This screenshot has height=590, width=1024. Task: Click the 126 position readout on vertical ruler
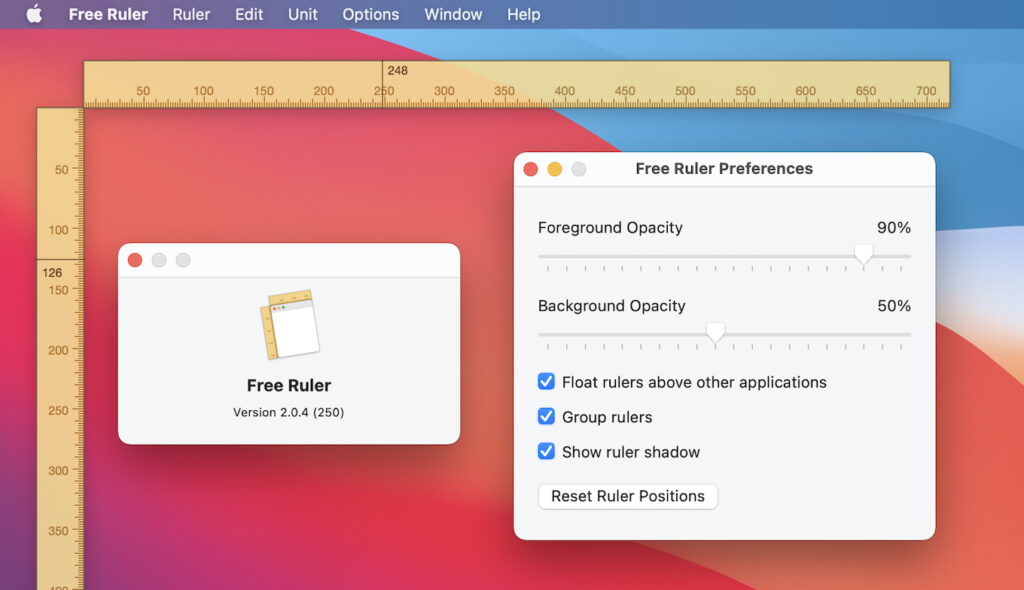click(x=52, y=272)
